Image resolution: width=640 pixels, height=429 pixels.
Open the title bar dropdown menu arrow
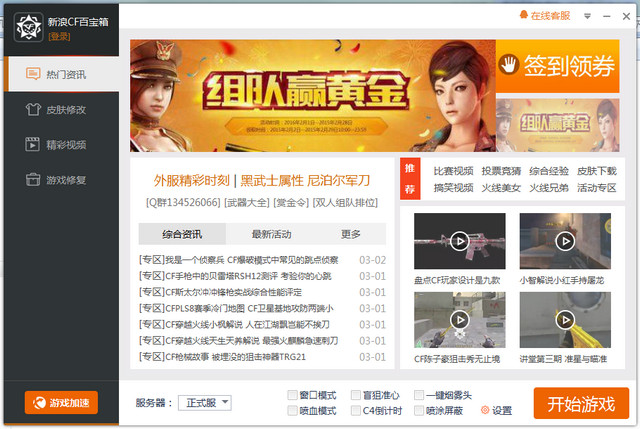(x=587, y=16)
